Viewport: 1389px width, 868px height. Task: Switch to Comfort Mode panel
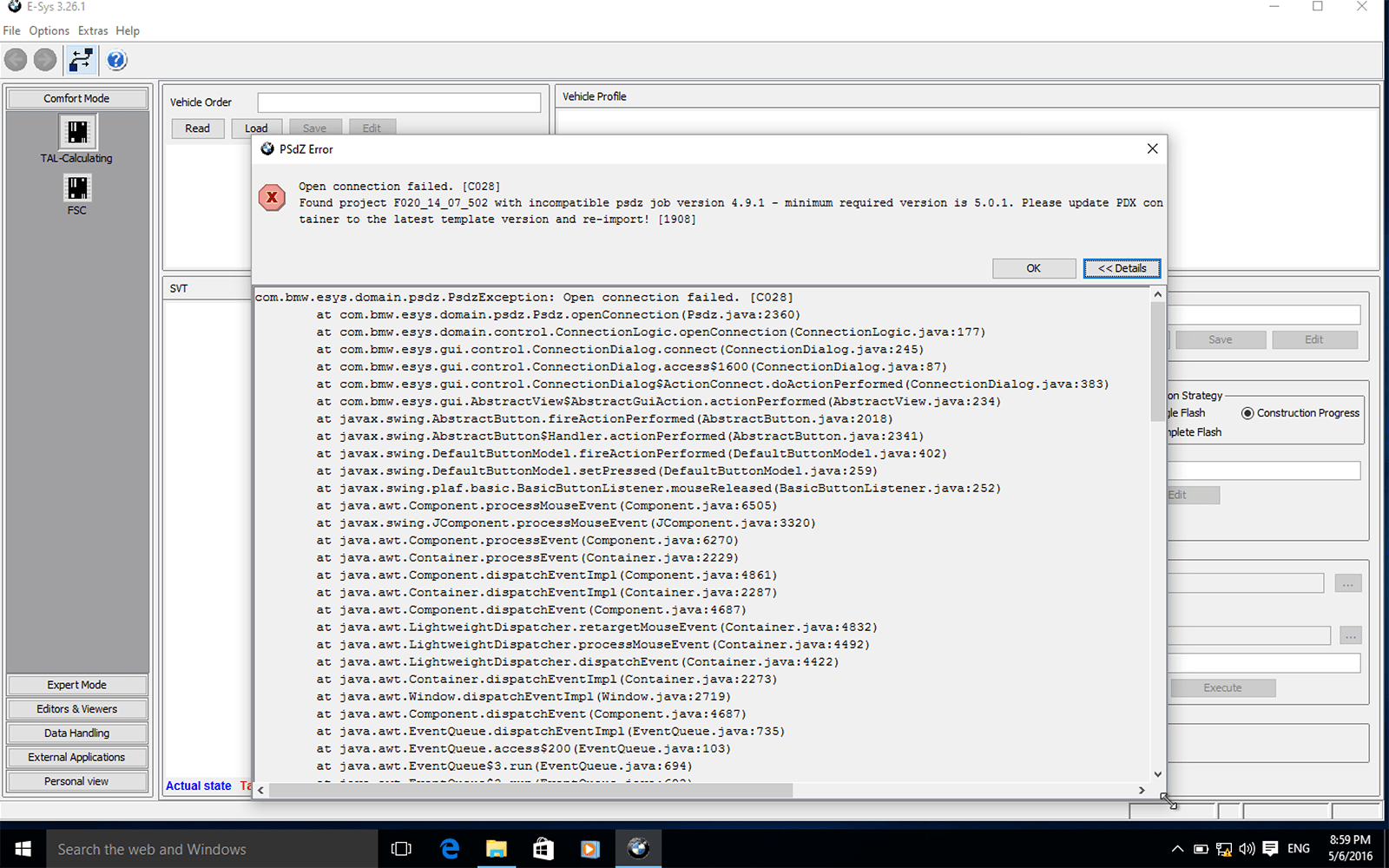(77, 98)
